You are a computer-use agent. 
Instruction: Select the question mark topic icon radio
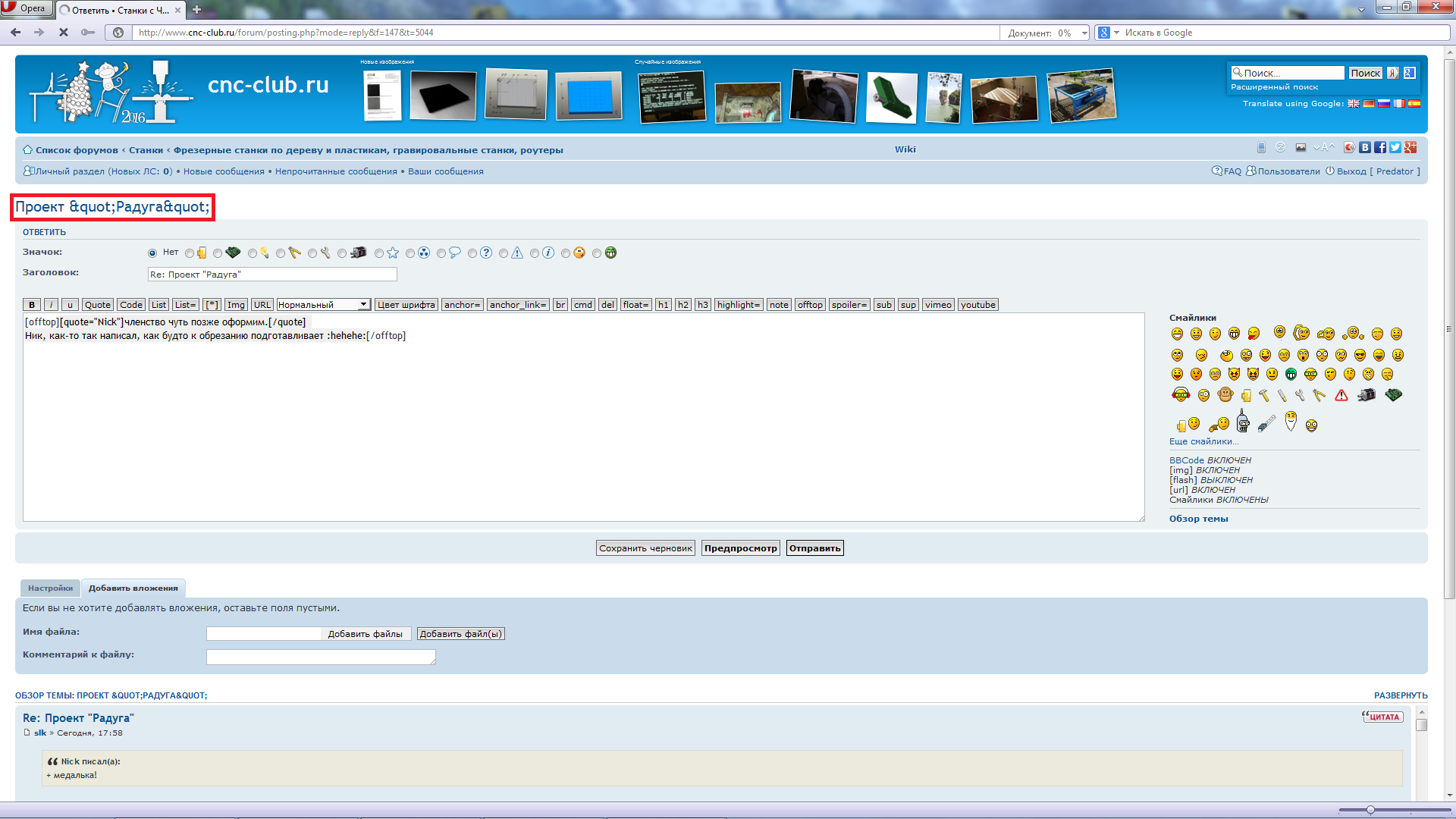point(472,253)
